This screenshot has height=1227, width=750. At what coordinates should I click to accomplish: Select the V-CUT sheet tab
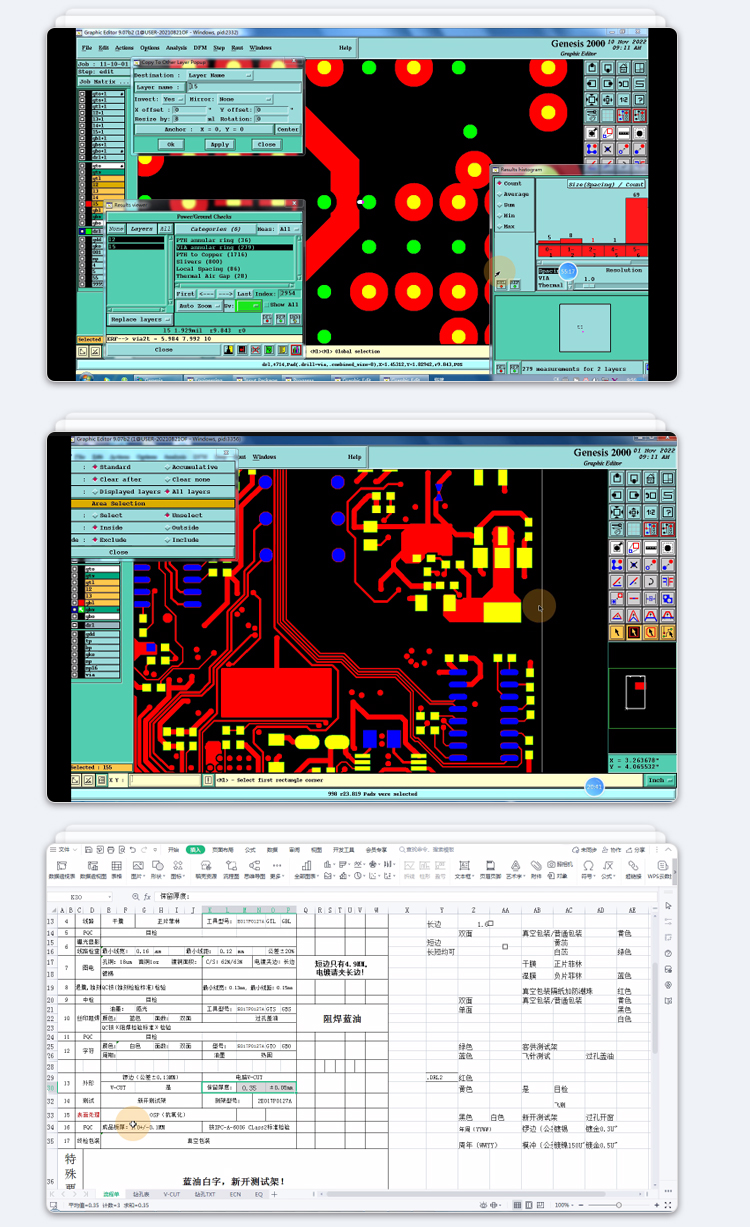click(x=172, y=1194)
